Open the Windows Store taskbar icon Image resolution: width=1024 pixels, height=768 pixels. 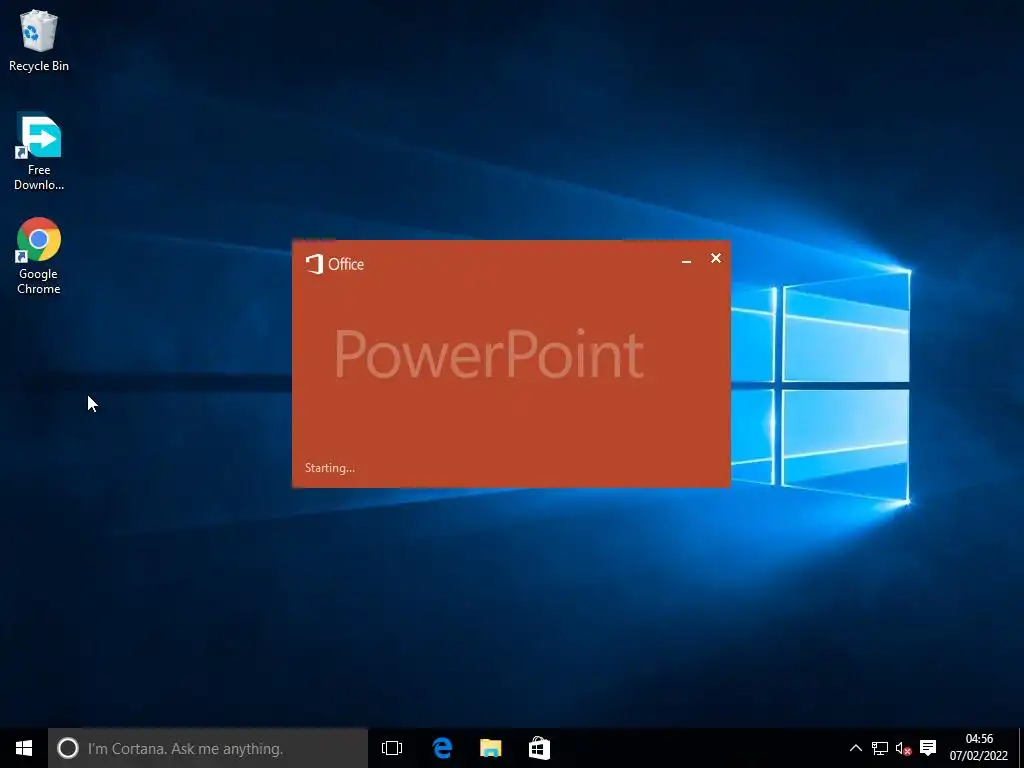click(539, 748)
